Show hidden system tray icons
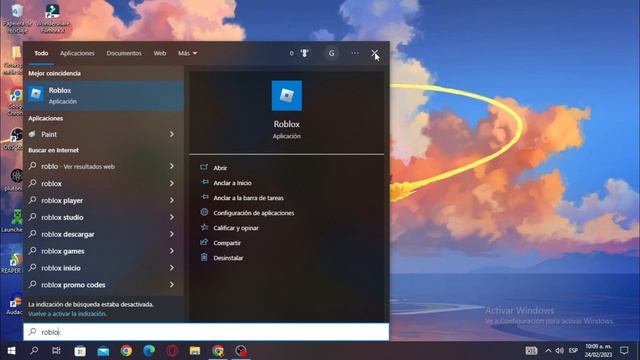640x360 pixels. [548, 351]
